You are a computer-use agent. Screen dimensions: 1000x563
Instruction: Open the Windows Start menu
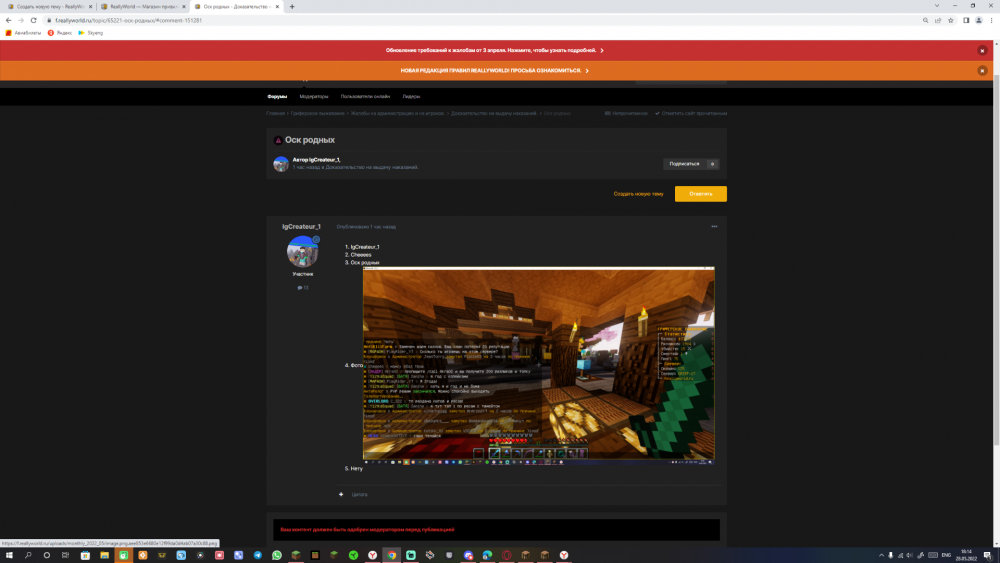9,555
